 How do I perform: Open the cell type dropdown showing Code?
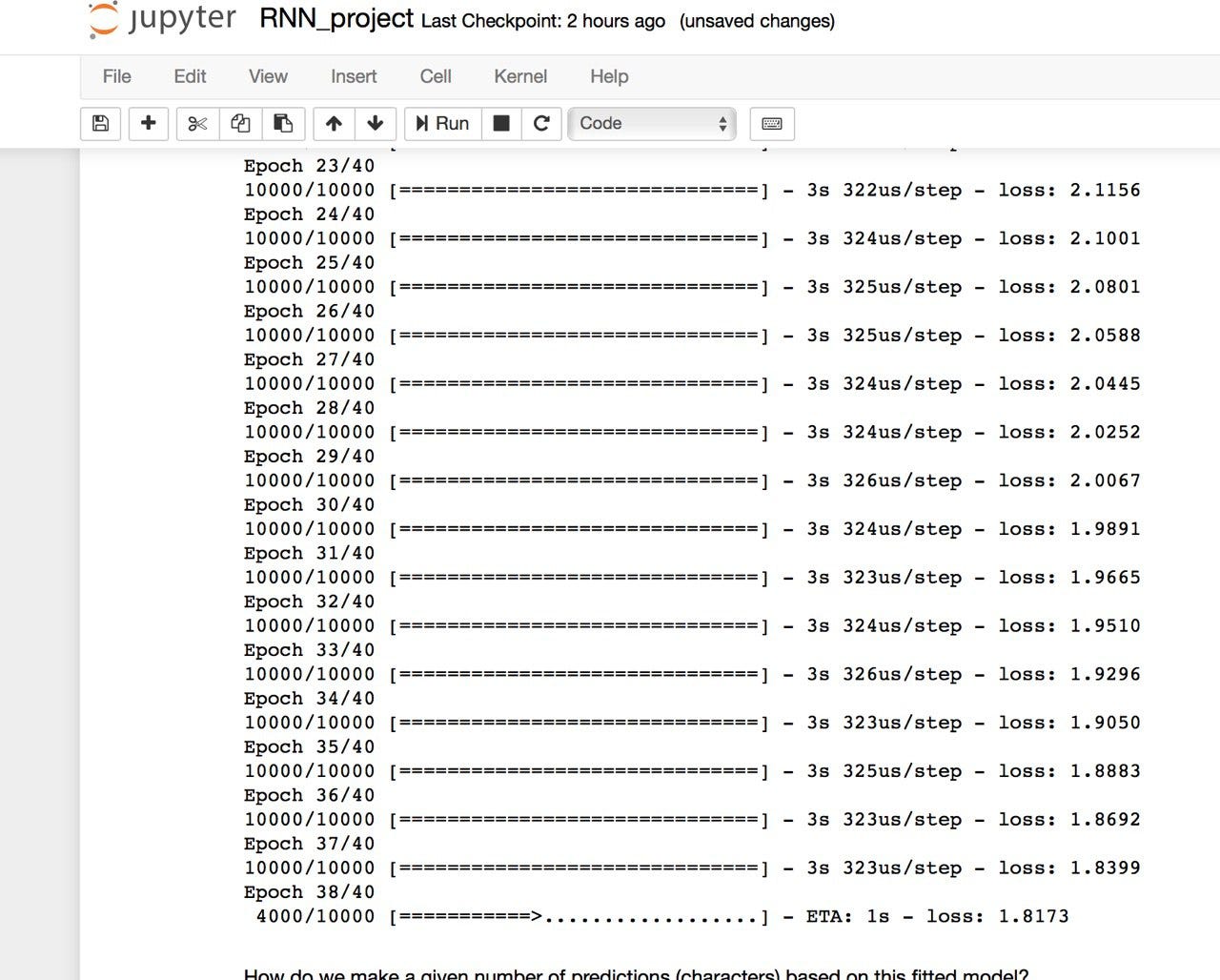click(652, 123)
